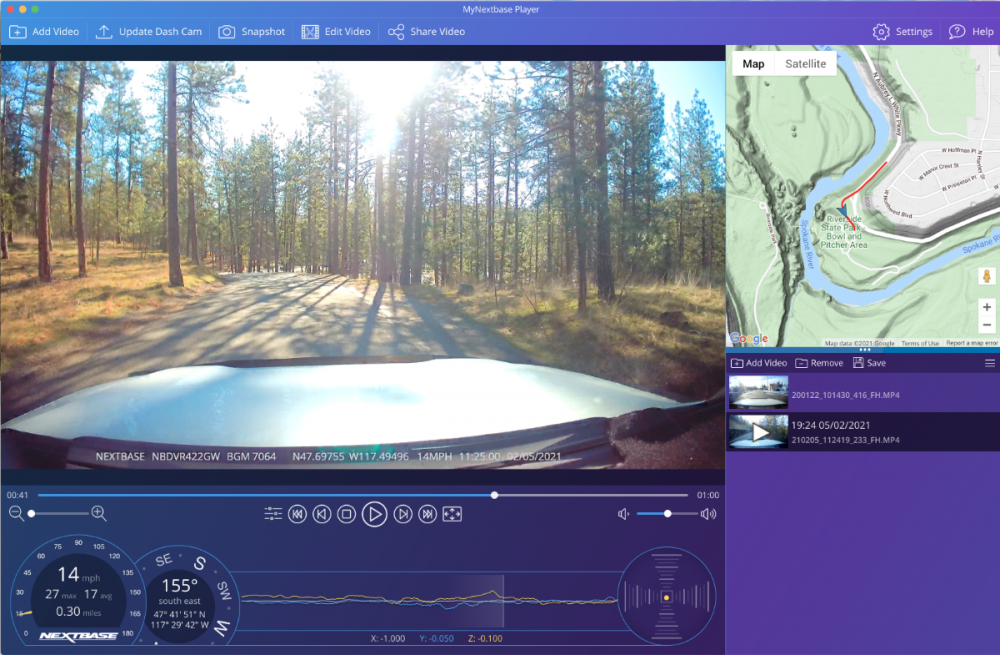This screenshot has width=1000, height=655.
Task: Click the Street View pegman icon
Action: pyautogui.click(x=986, y=276)
